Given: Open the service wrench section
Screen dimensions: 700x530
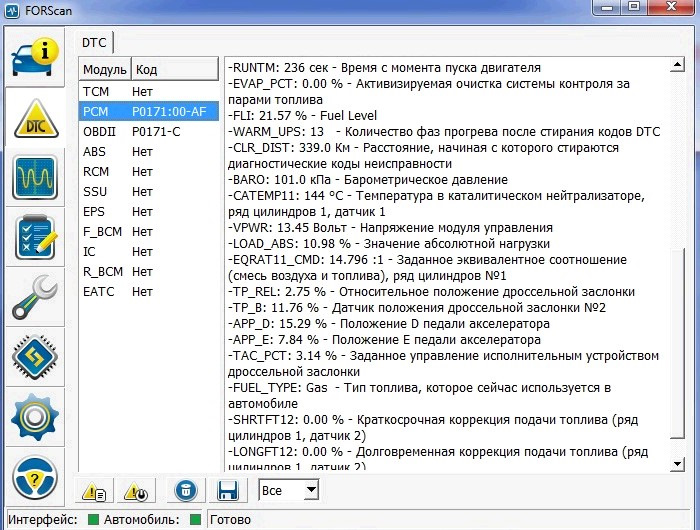Looking at the screenshot, I should (x=35, y=297).
